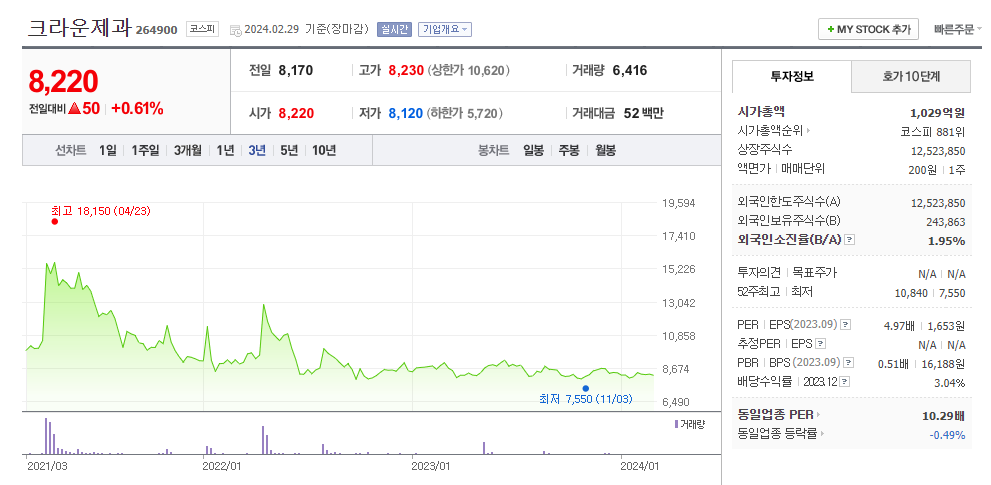Open the 기업개요 dropdown
Screen dimensions: 991x485
444,30
